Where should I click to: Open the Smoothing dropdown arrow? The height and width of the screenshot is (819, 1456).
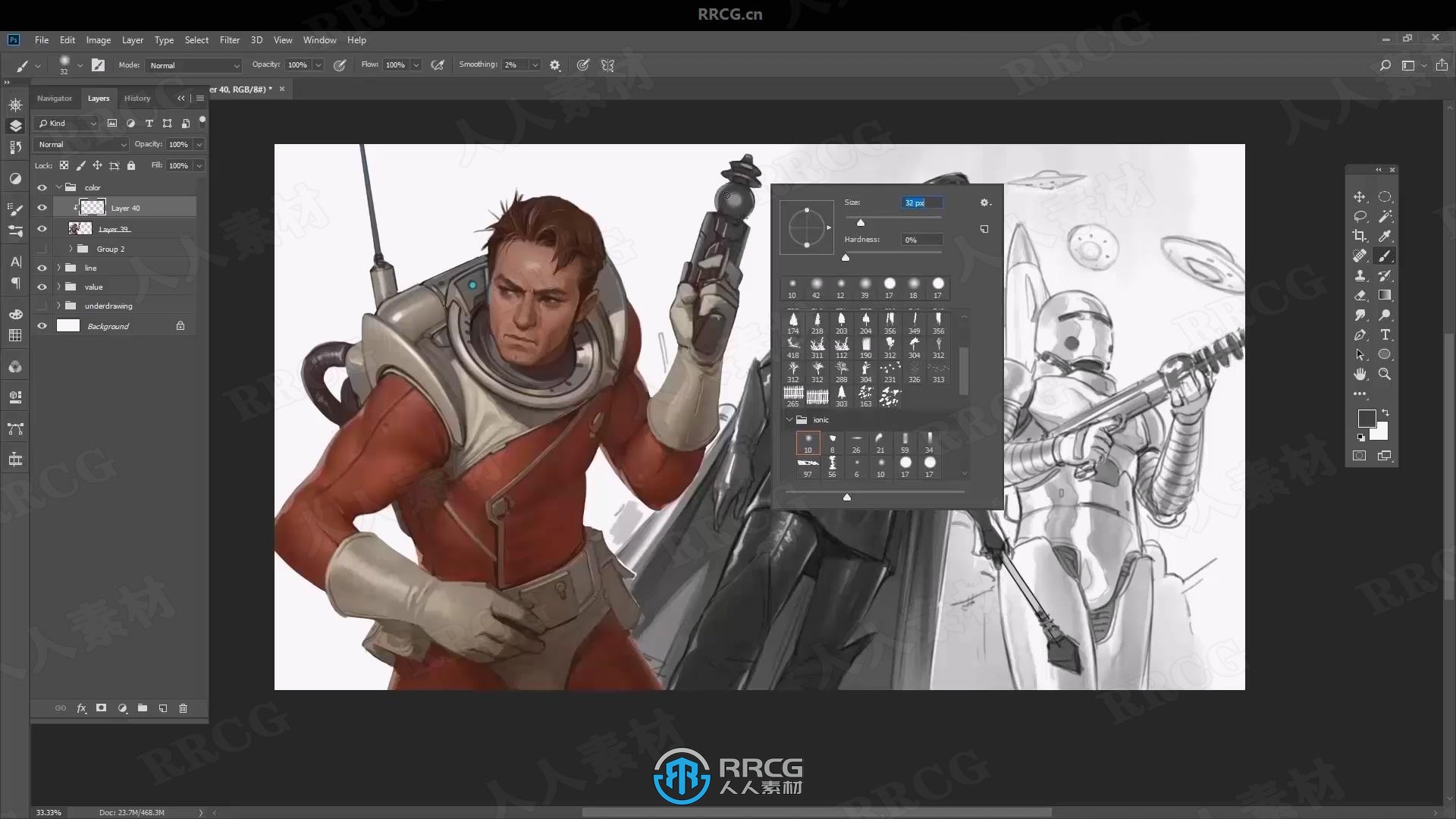pos(535,65)
